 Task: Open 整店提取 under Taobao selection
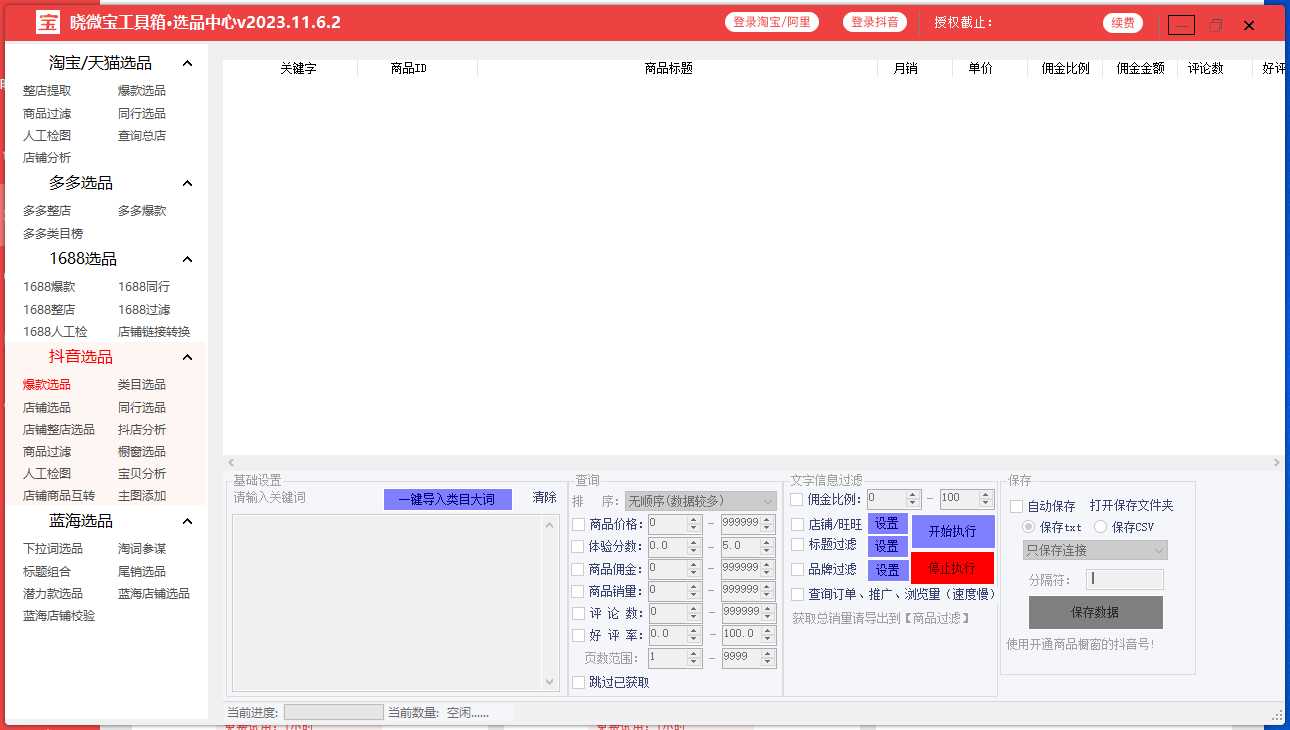point(47,91)
